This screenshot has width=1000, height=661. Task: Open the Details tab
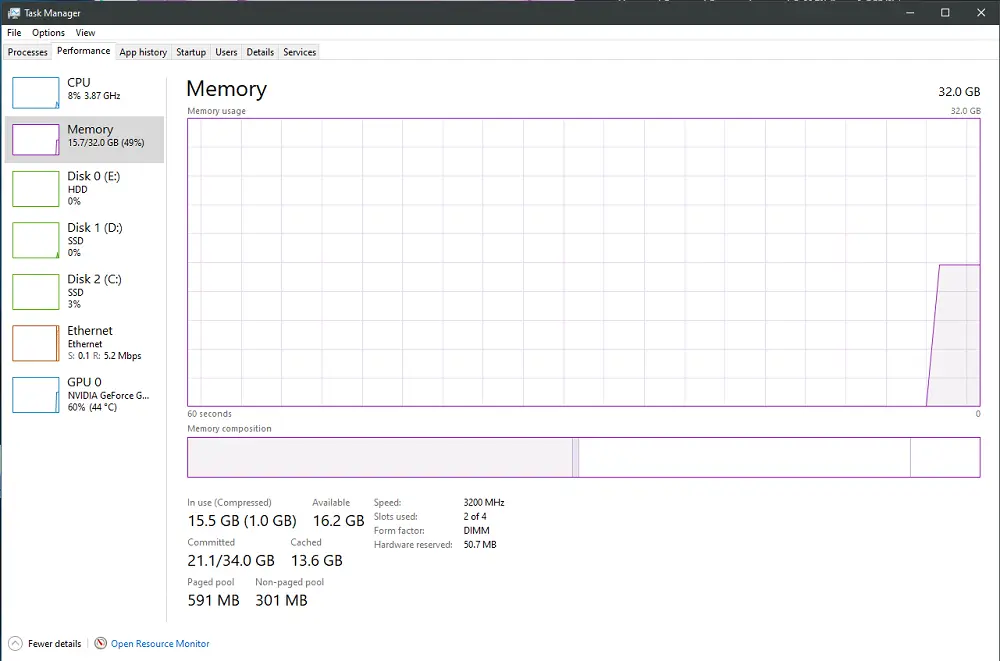(260, 52)
